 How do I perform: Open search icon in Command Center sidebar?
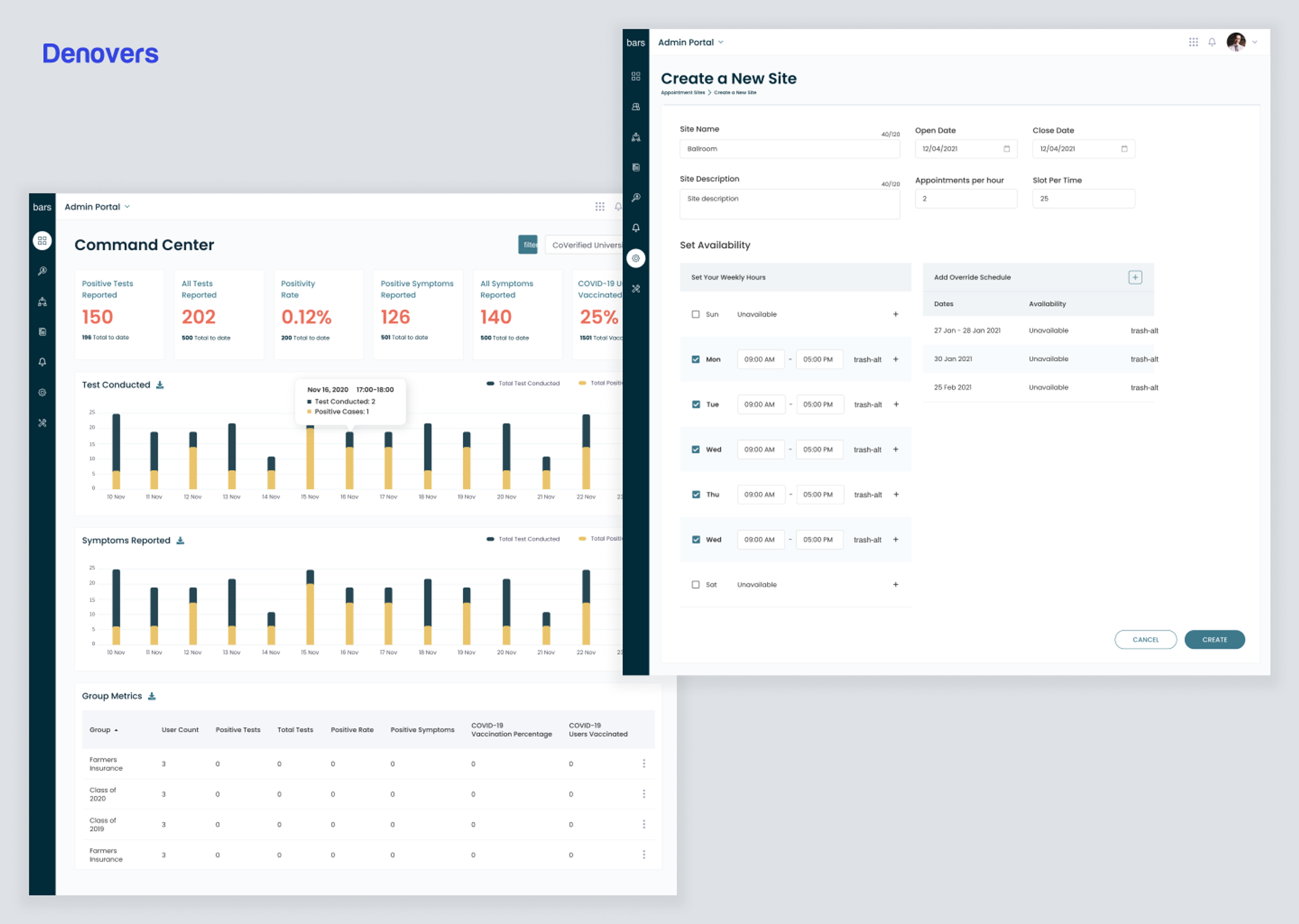pyautogui.click(x=42, y=271)
